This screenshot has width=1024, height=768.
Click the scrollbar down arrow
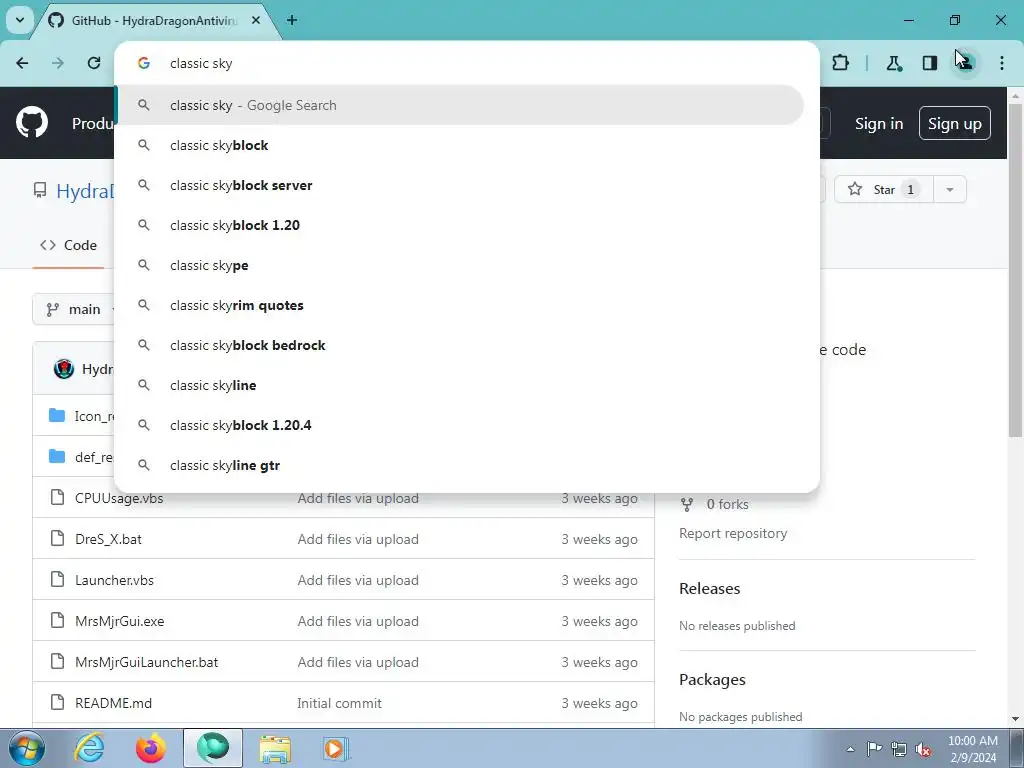(x=1016, y=719)
